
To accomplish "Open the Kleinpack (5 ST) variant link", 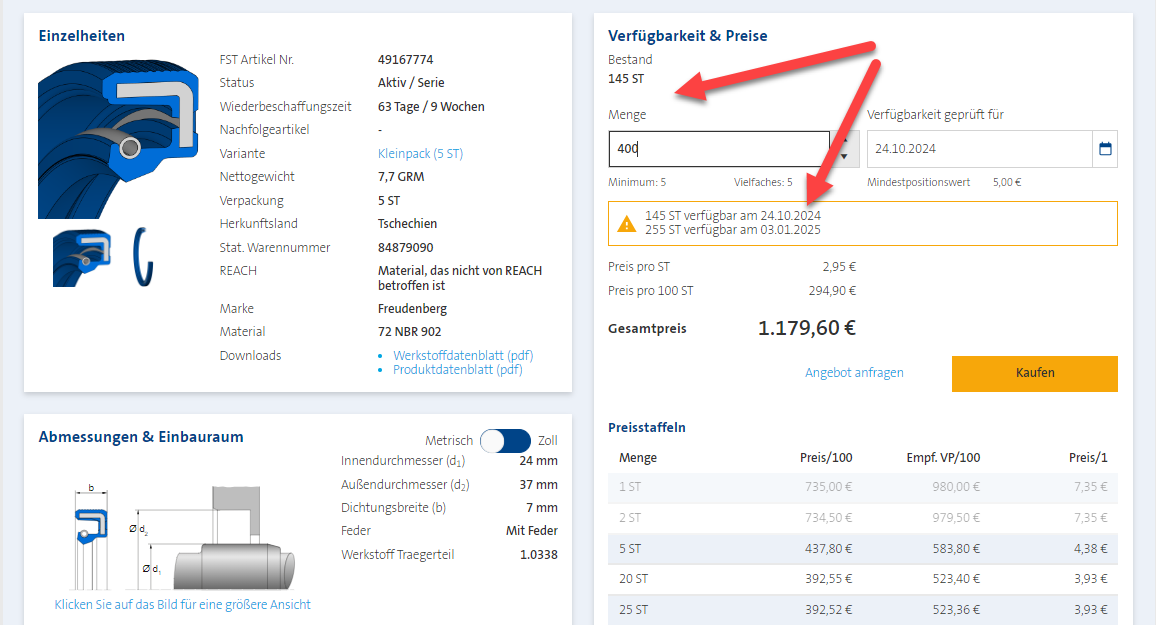I will pyautogui.click(x=420, y=154).
